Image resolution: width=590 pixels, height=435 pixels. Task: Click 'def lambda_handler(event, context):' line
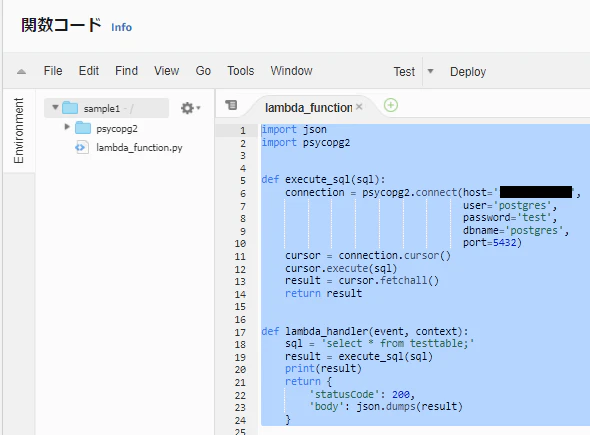click(365, 332)
